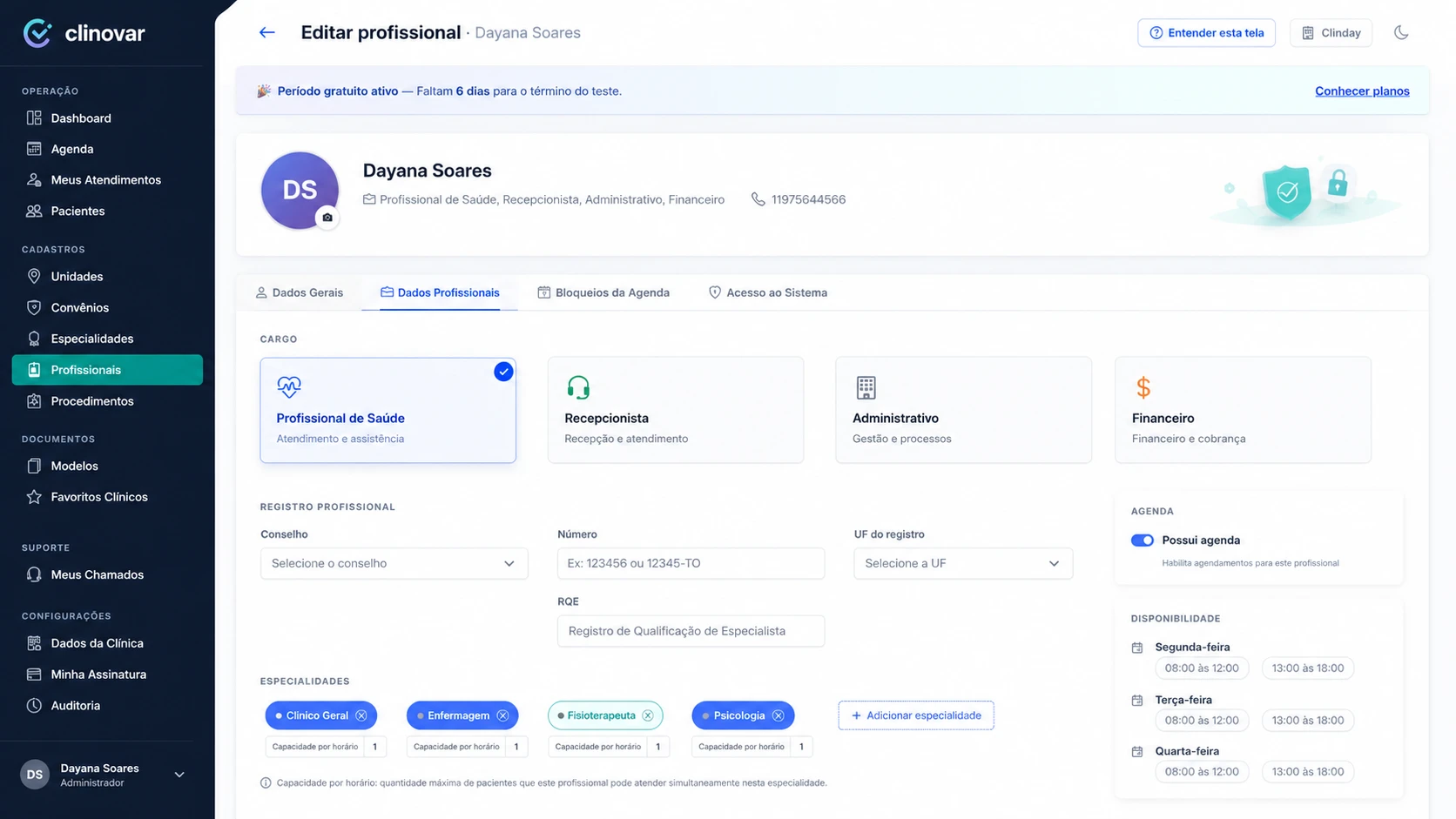Remove the Fisioterapeuta specialty tag

(x=648, y=715)
